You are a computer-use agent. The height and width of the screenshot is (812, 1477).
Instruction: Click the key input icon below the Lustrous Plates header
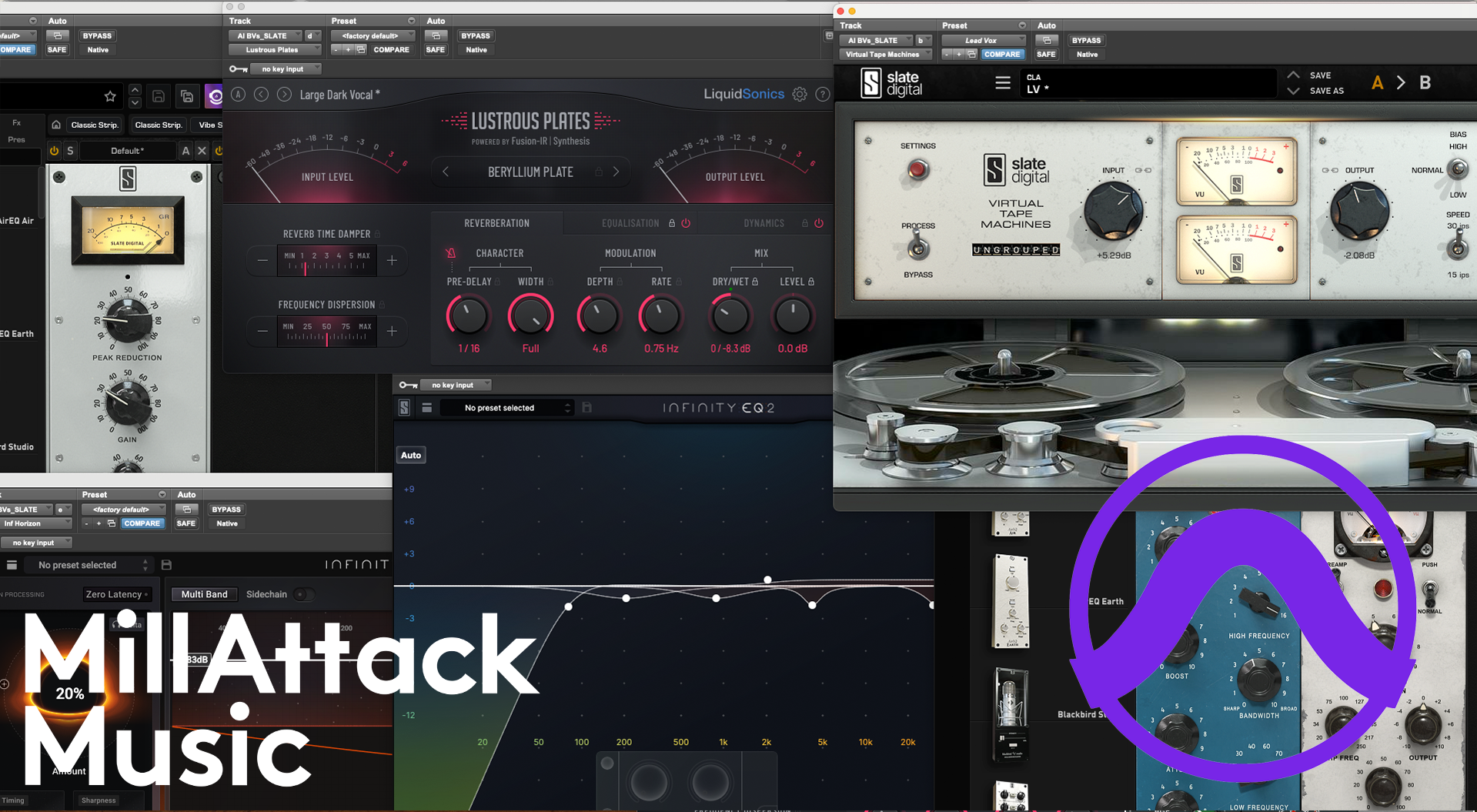238,69
